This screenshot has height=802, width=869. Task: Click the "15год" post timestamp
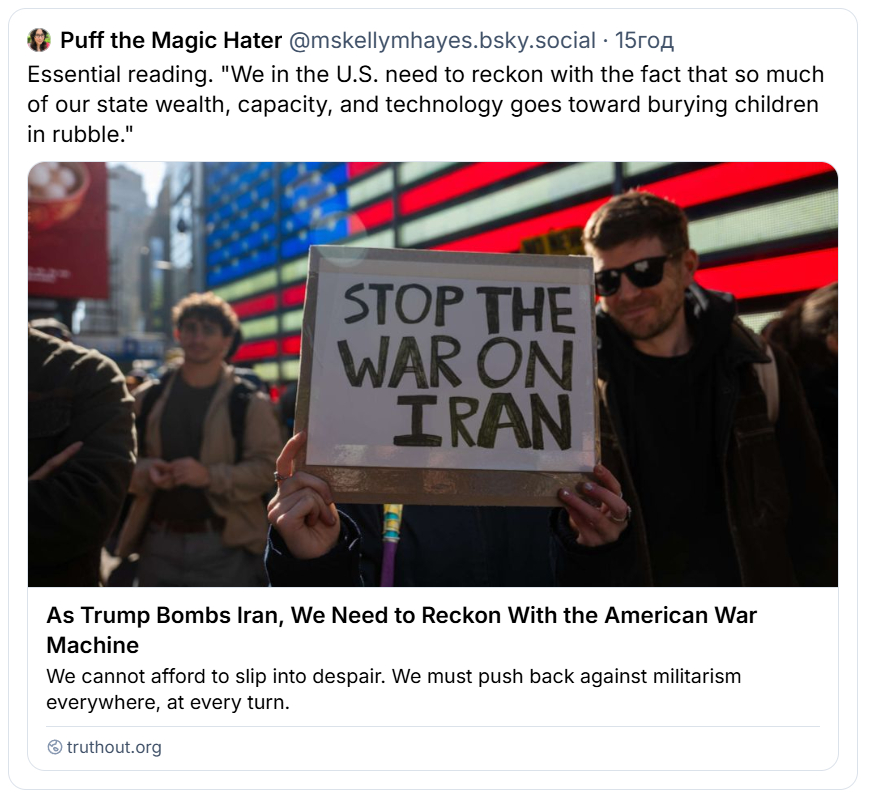(x=644, y=41)
